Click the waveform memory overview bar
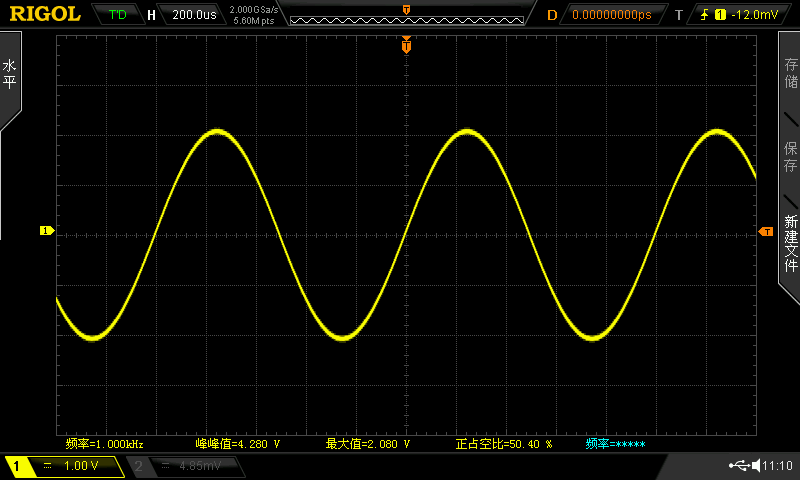 [407, 20]
